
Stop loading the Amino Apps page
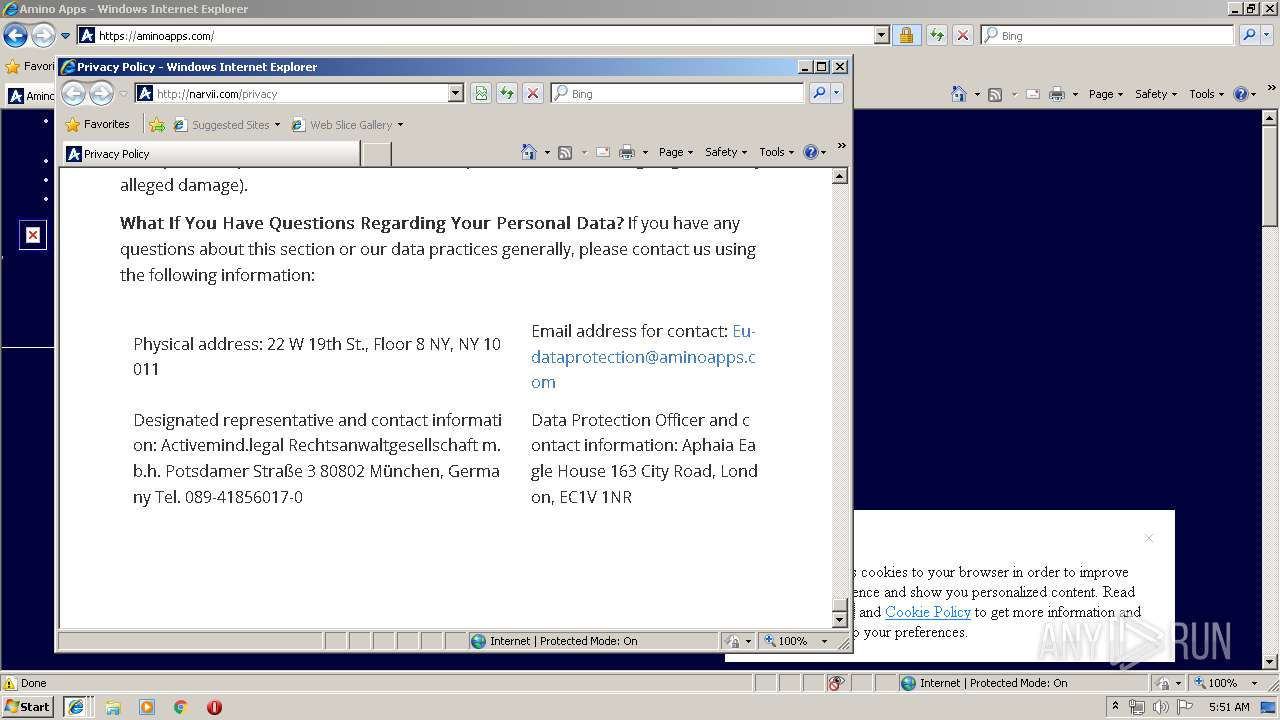click(963, 35)
